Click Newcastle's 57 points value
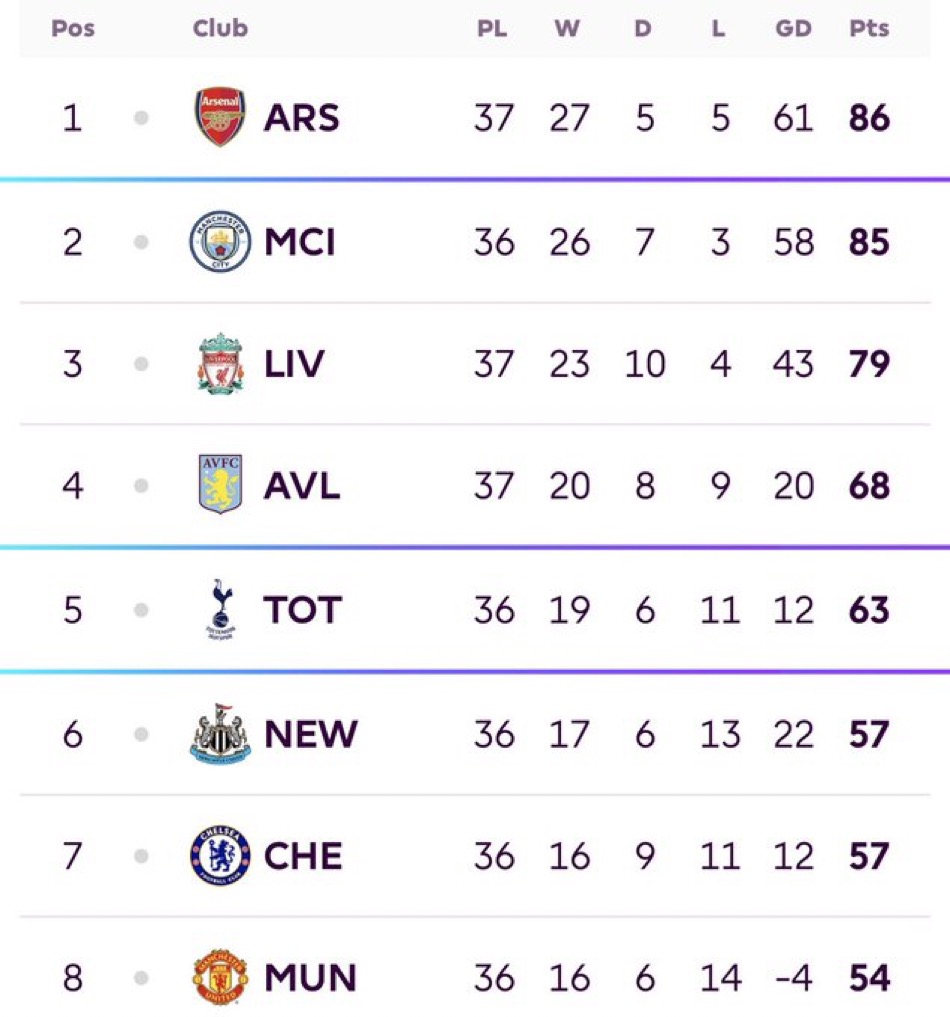The height and width of the screenshot is (1017, 950). click(x=869, y=735)
